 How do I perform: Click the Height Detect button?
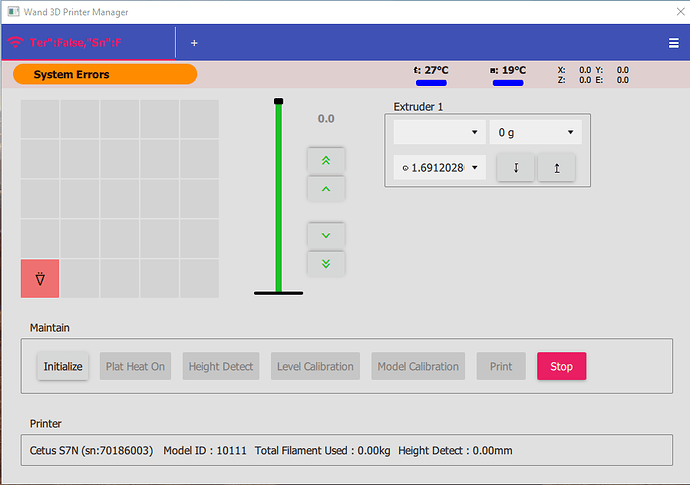pyautogui.click(x=221, y=366)
